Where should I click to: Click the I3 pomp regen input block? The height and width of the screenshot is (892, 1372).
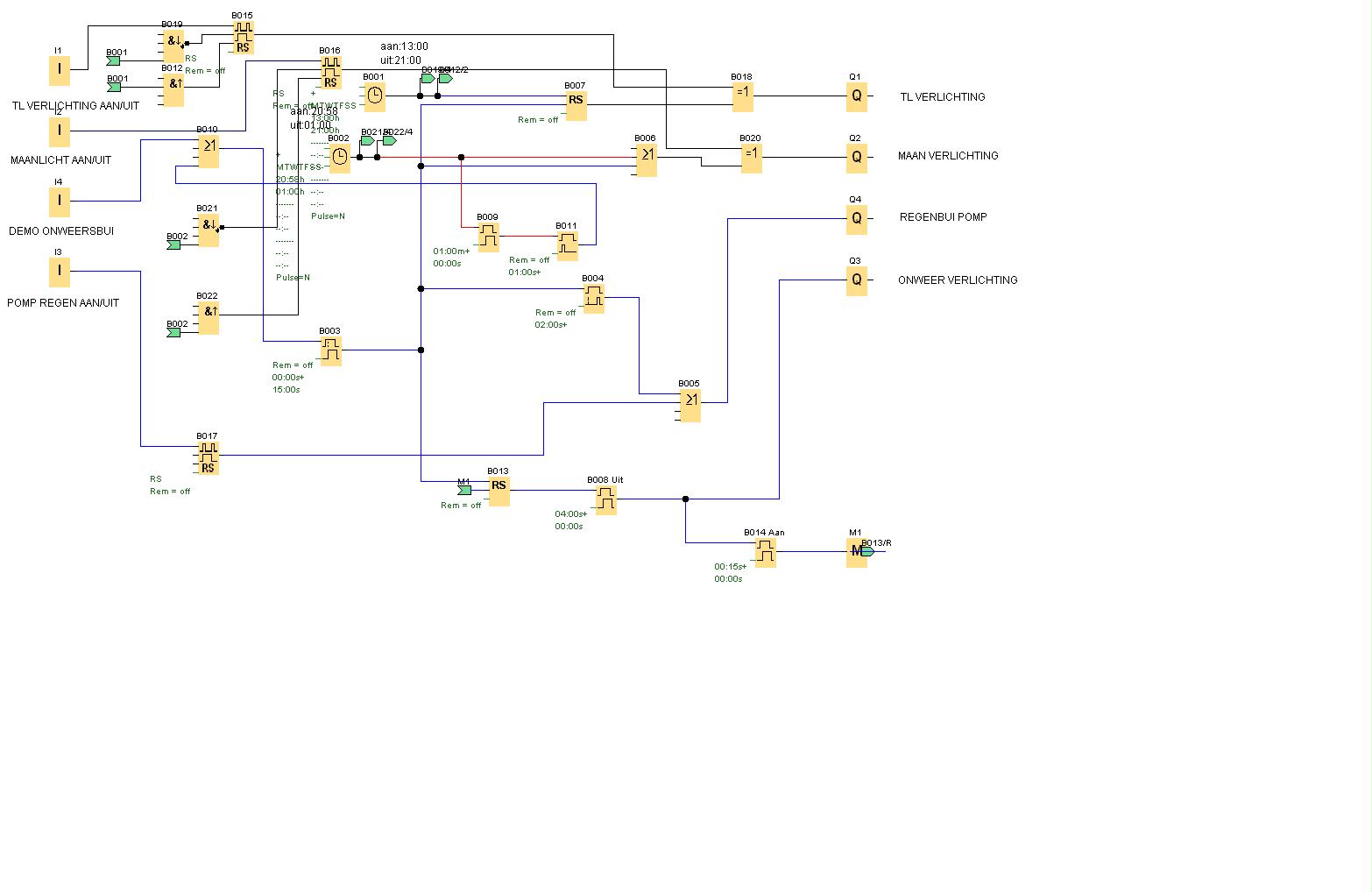click(x=59, y=272)
